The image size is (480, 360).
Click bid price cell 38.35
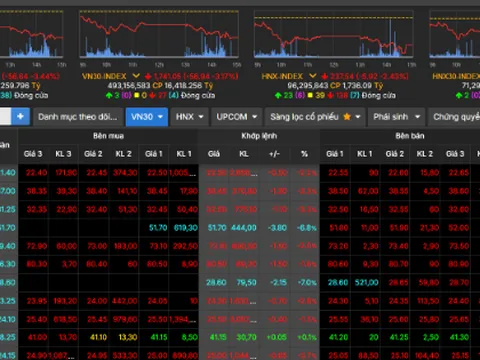coord(37,191)
